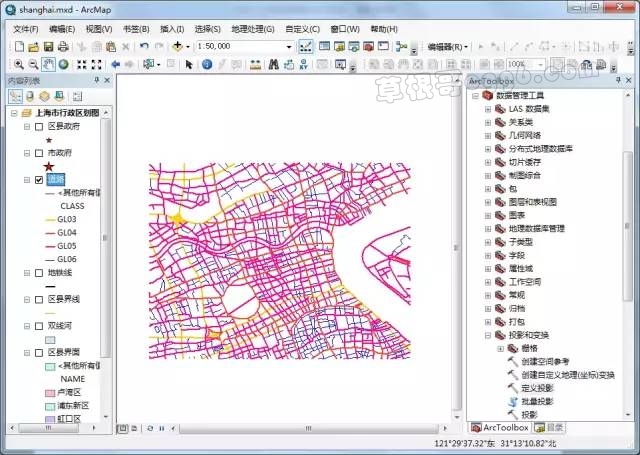Undo the last action
Screen dimensions: 640x455
[144, 47]
